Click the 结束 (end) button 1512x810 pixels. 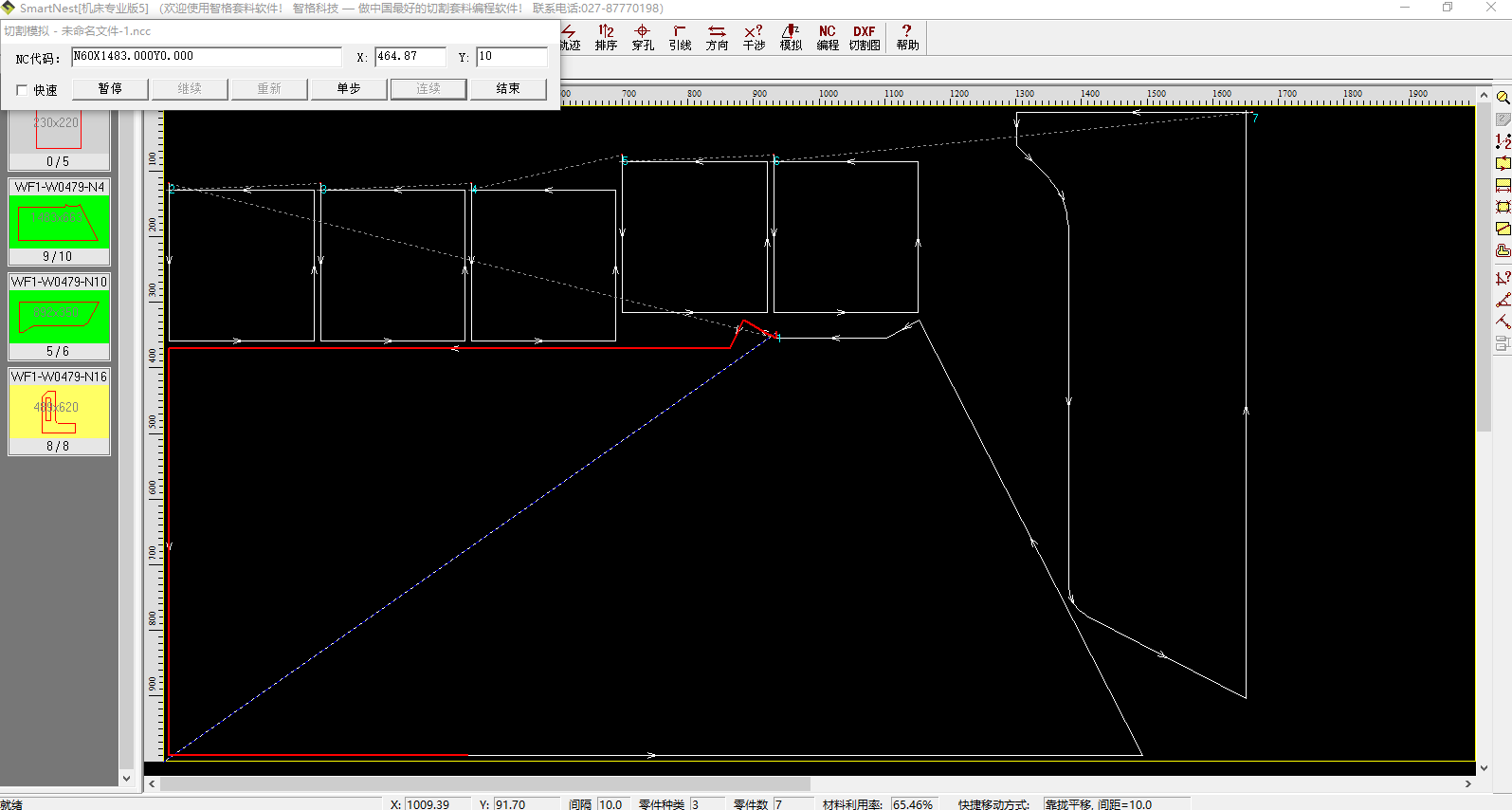(x=508, y=88)
